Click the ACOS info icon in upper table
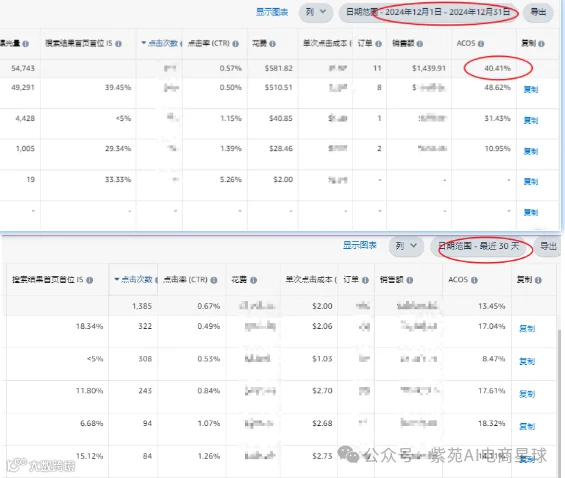Screen dimensions: 565x478 pyautogui.click(x=481, y=44)
